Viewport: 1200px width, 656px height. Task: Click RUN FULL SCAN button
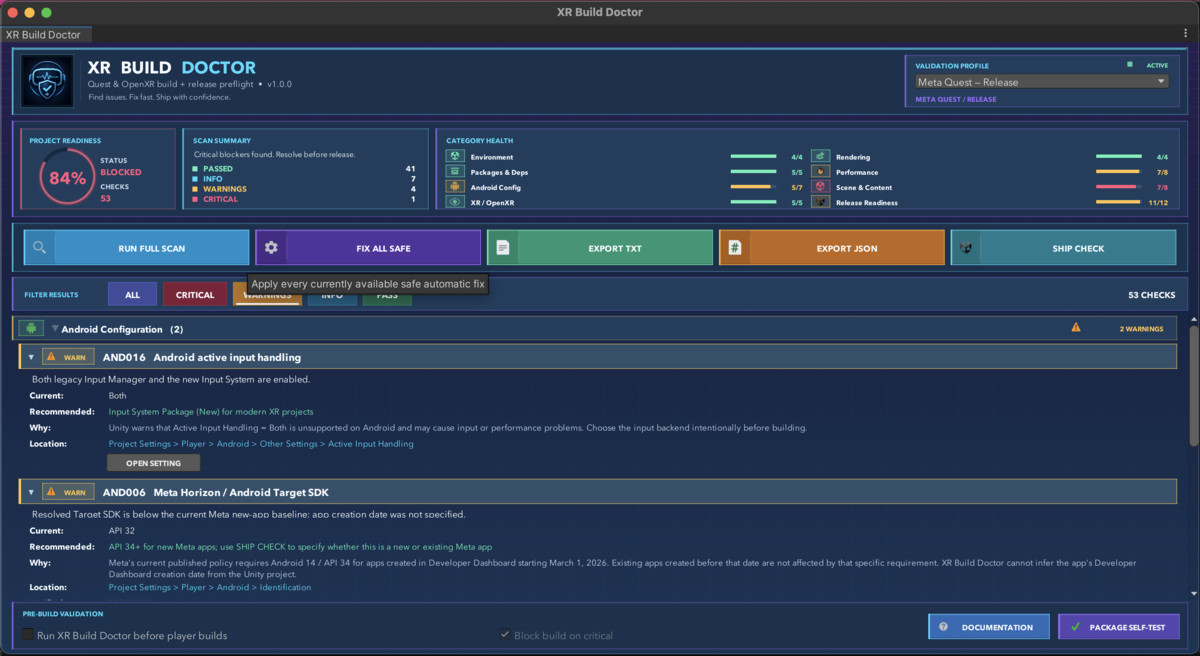point(137,248)
